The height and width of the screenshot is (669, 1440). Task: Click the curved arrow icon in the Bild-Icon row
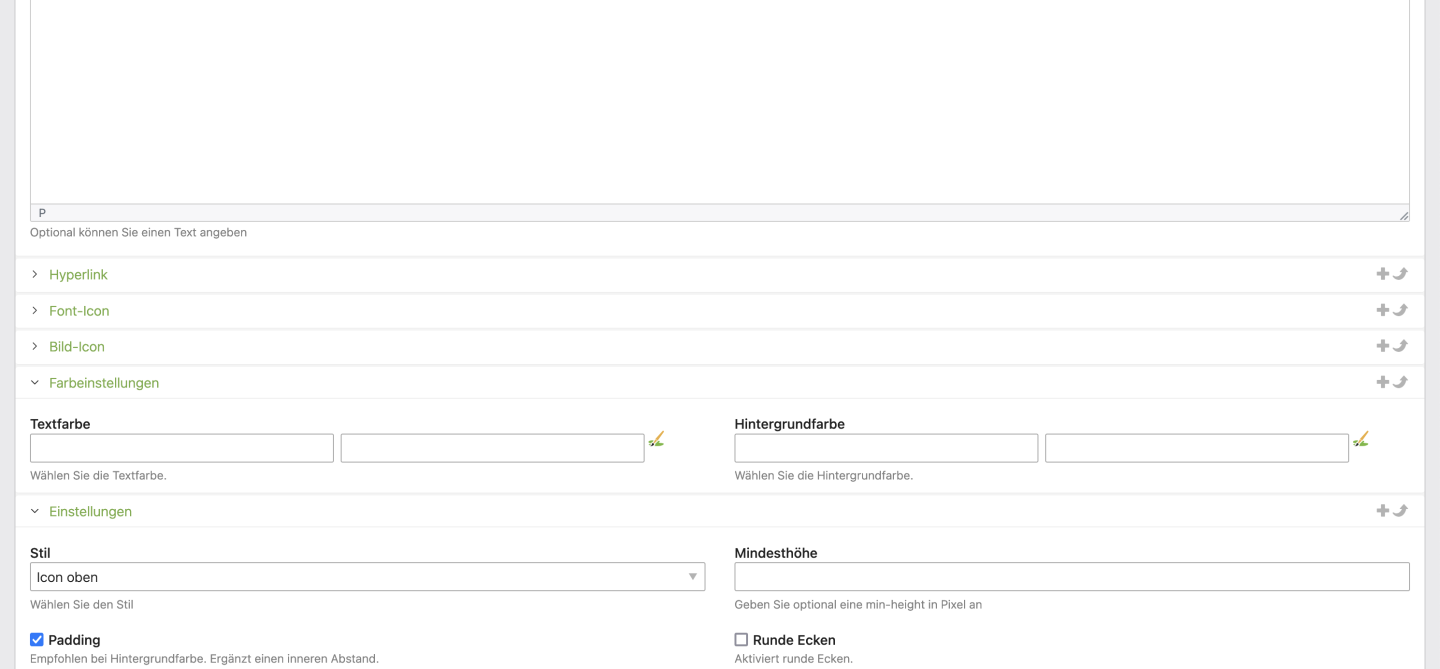[1400, 346]
